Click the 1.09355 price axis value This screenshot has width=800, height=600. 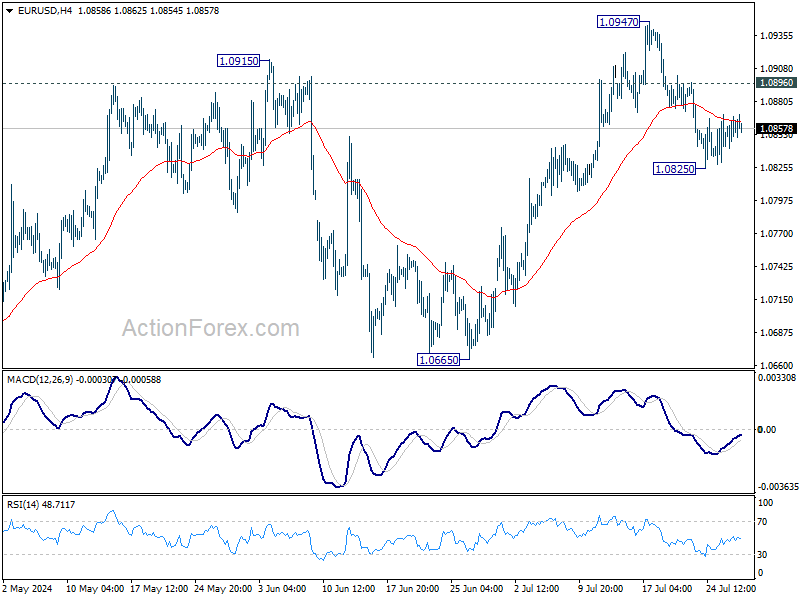click(777, 35)
